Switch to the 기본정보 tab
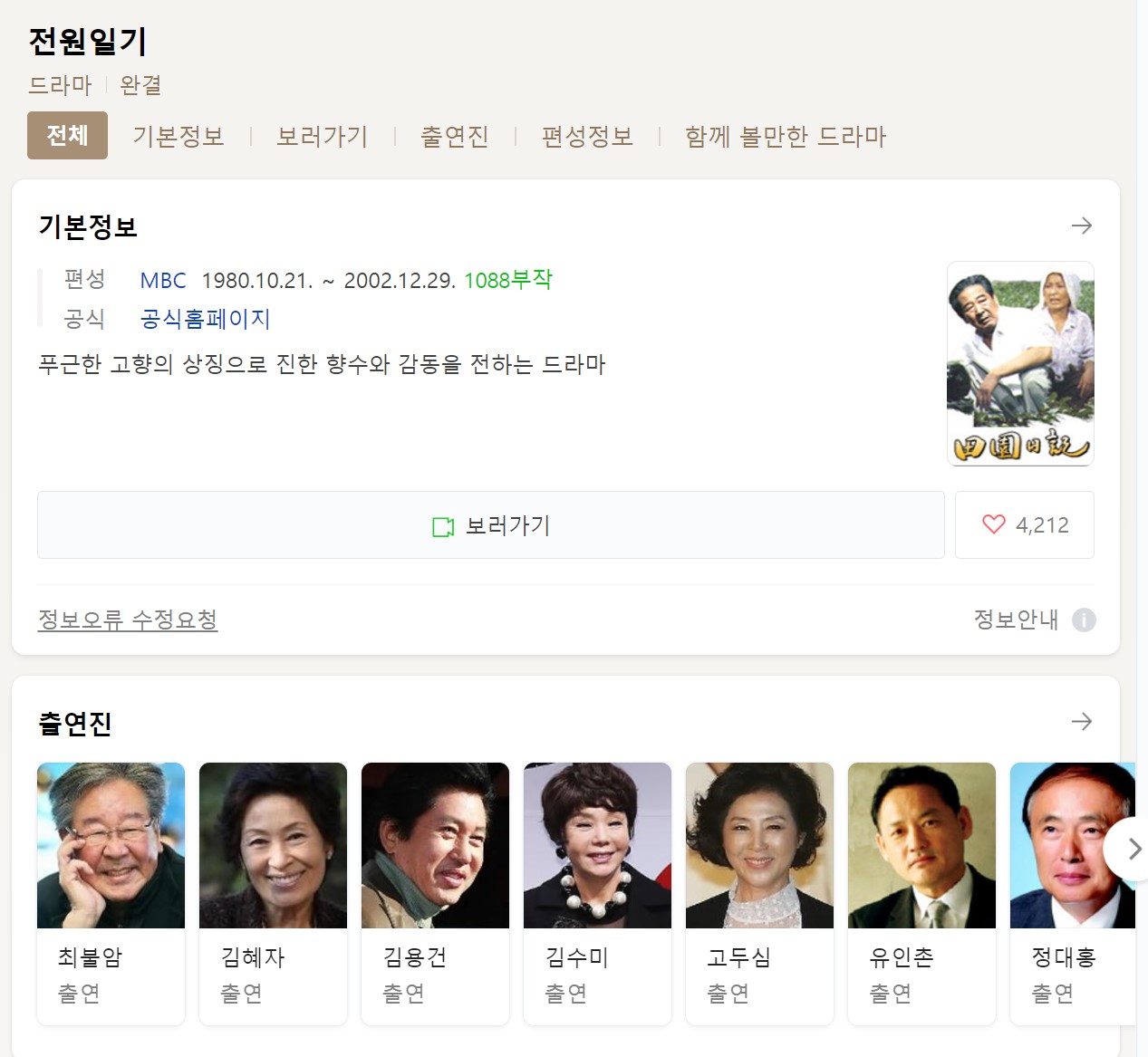The height and width of the screenshot is (1057, 1148). coord(178,136)
